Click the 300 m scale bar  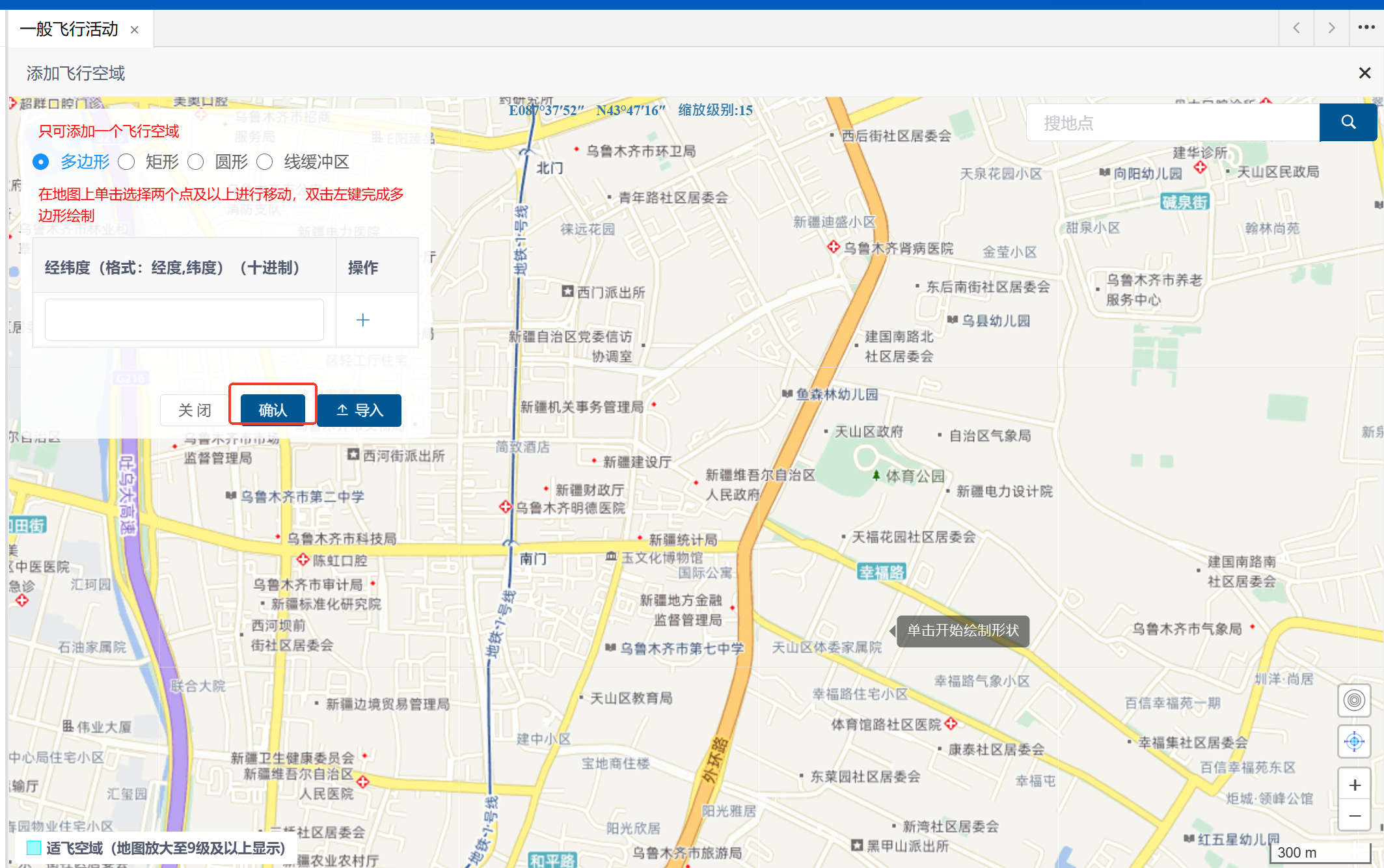pos(1320,852)
